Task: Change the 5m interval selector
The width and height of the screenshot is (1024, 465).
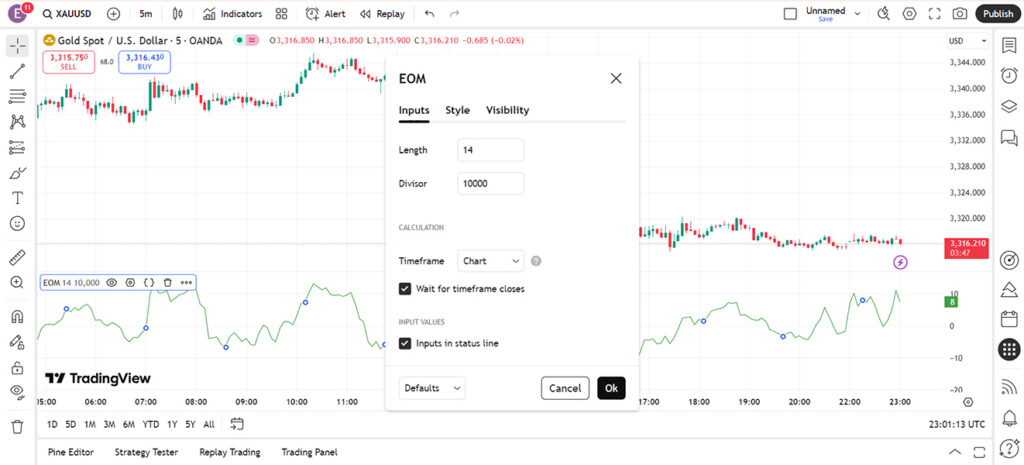Action: tap(146, 14)
